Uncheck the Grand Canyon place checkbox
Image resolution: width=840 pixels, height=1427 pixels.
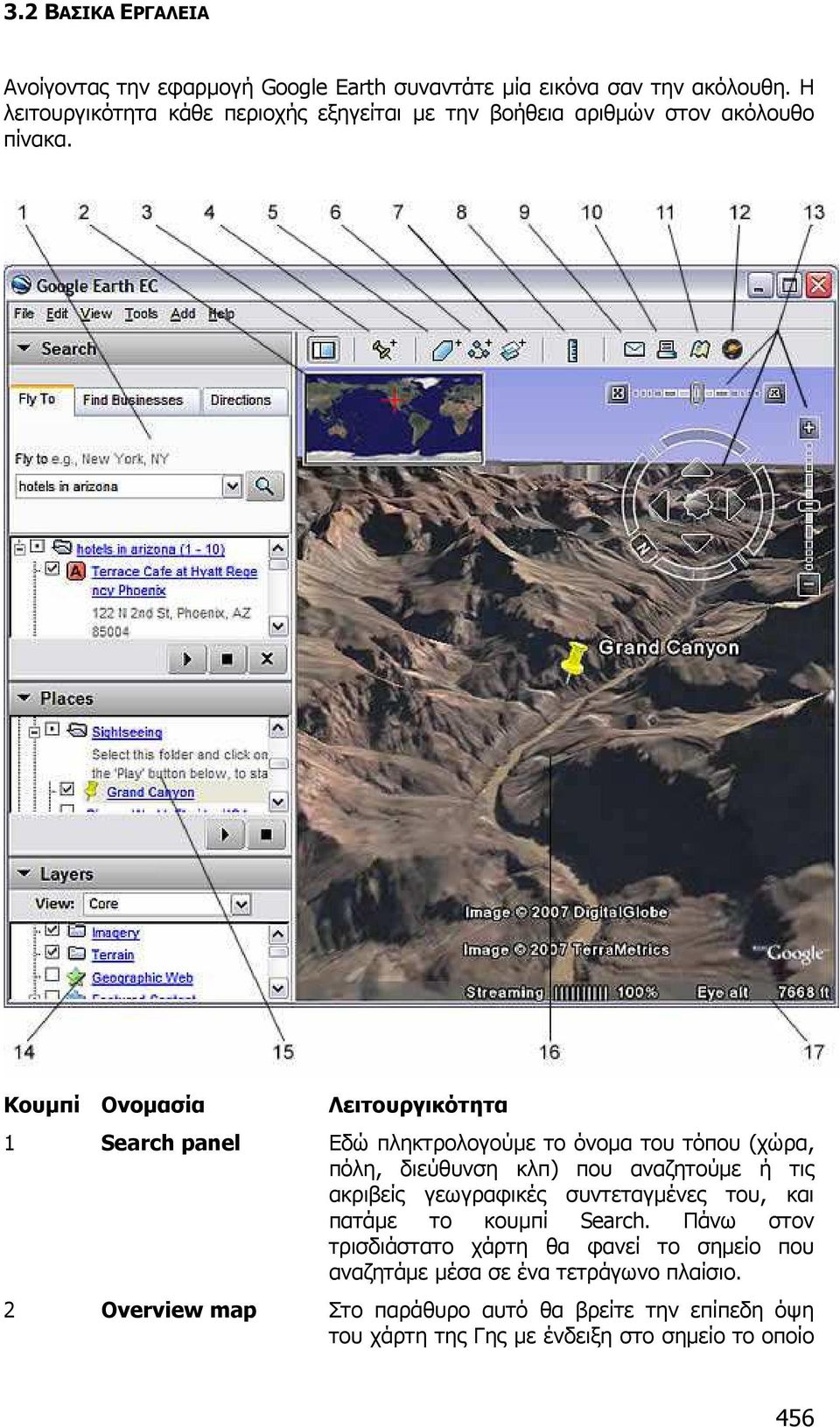(x=67, y=789)
